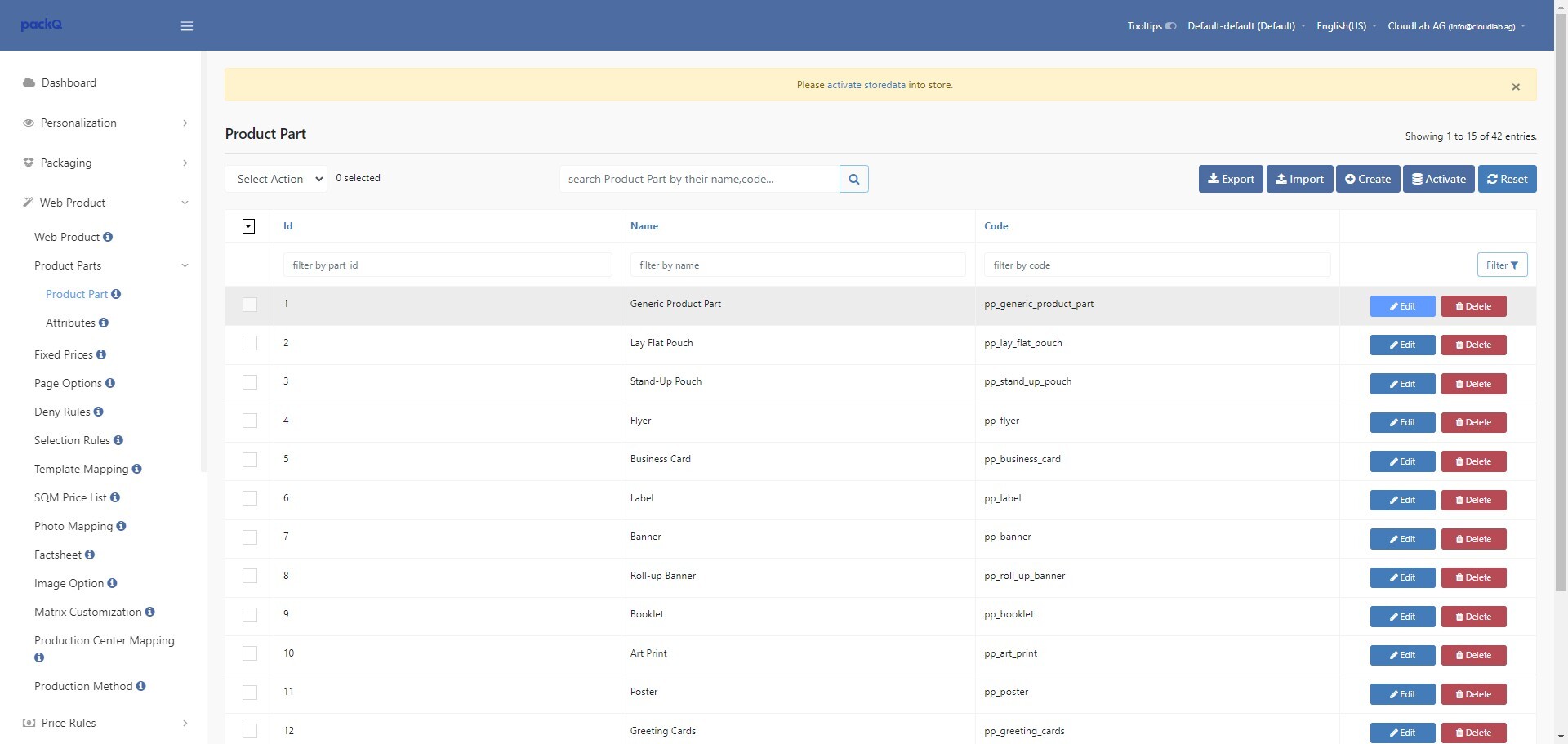Screen dimensions: 1568x744
Task: Click the Packaging box icon
Action: (x=29, y=163)
